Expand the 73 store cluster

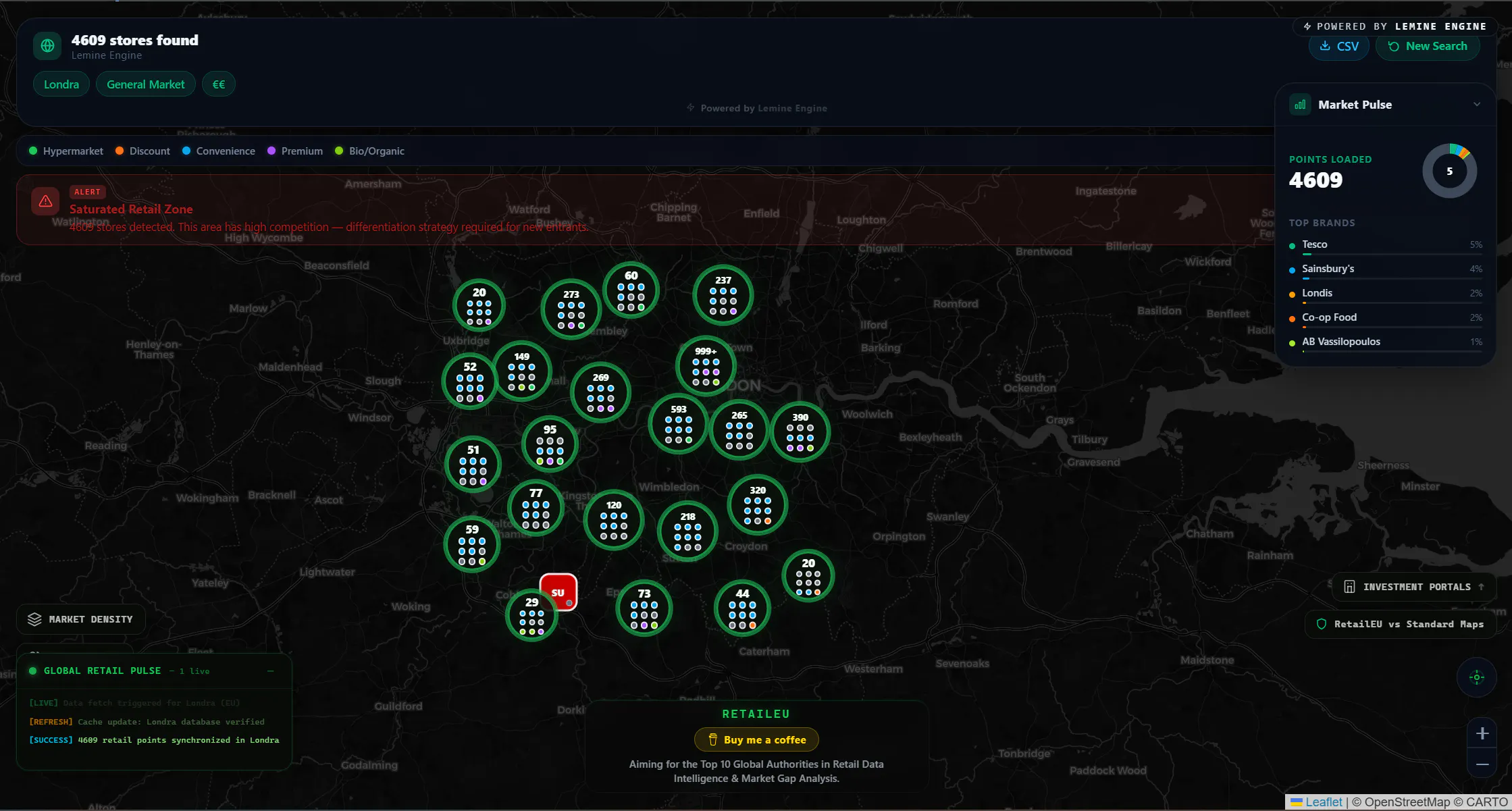click(x=644, y=608)
